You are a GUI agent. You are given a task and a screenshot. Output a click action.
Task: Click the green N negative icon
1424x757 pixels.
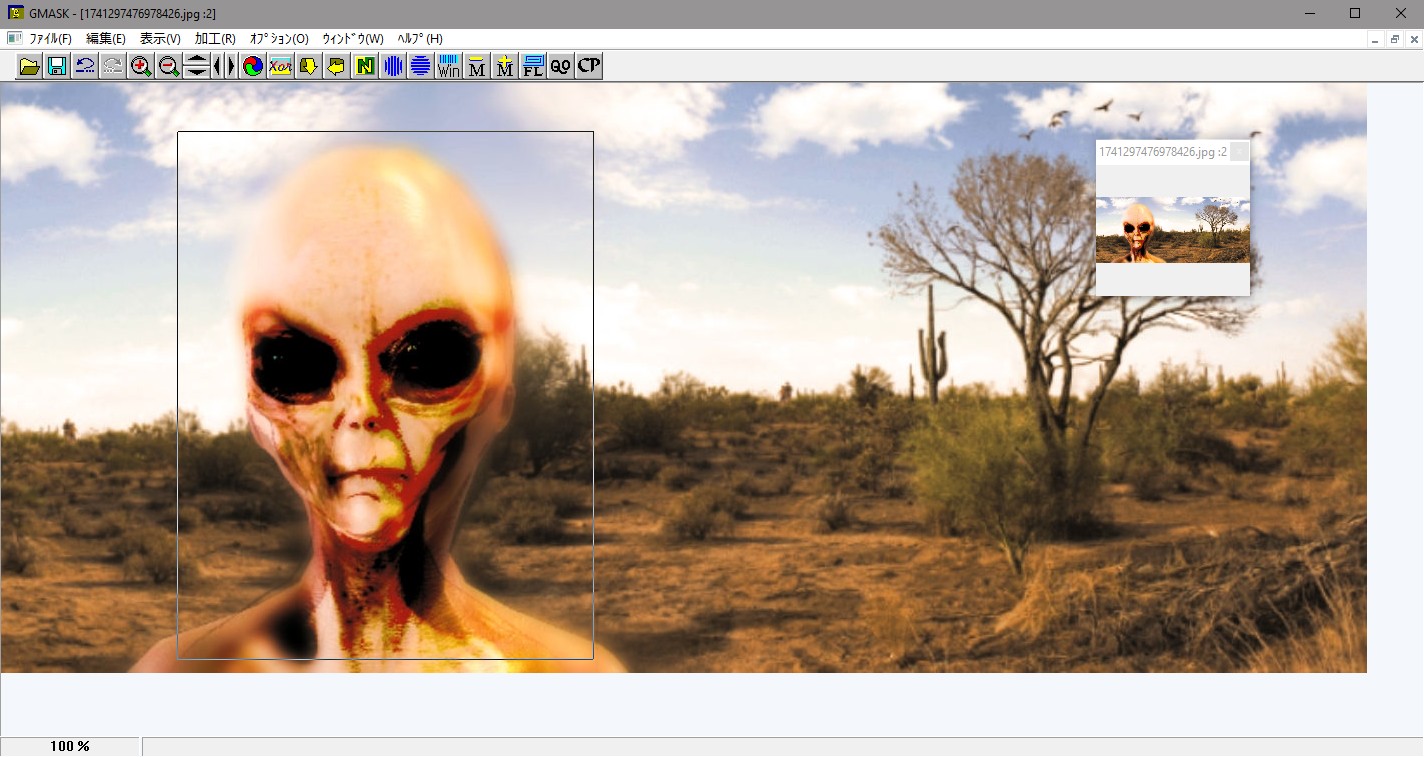click(365, 66)
